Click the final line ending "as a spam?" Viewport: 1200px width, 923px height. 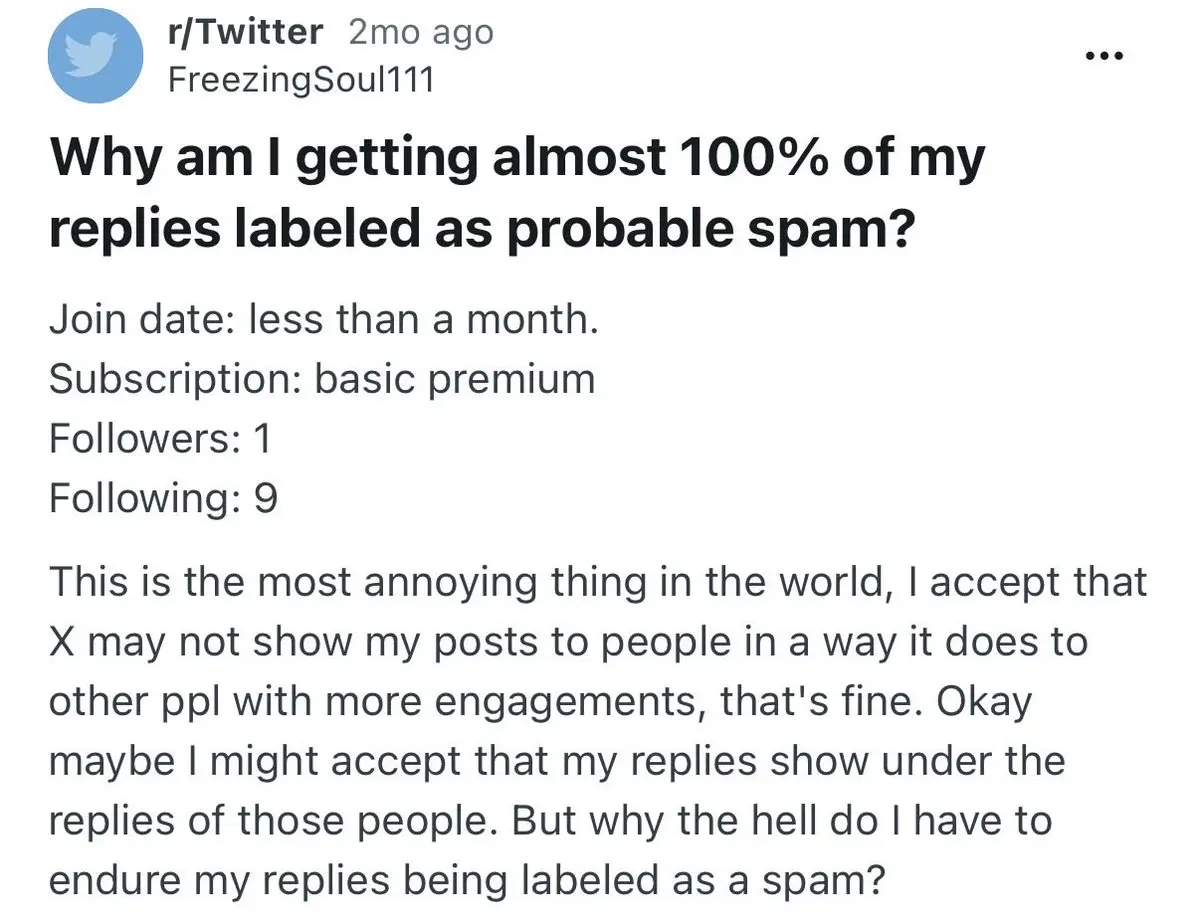467,880
